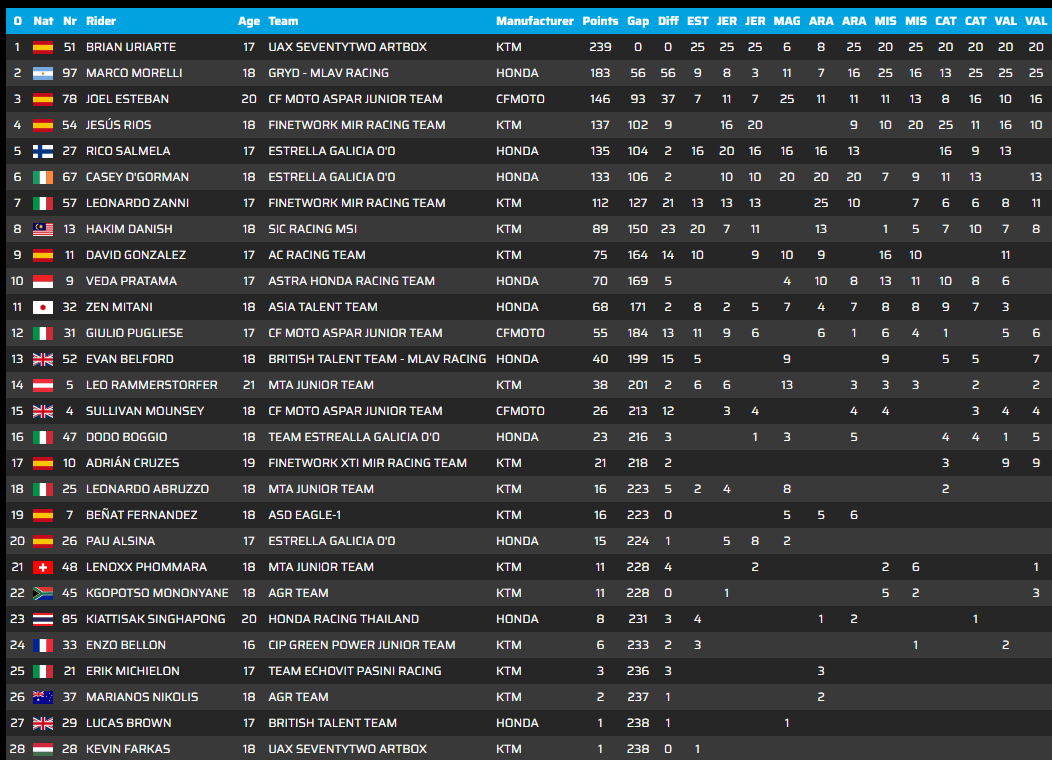The width and height of the screenshot is (1052, 760).
Task: Click the Argentina flag next to Marco Morelli
Action: point(43,73)
